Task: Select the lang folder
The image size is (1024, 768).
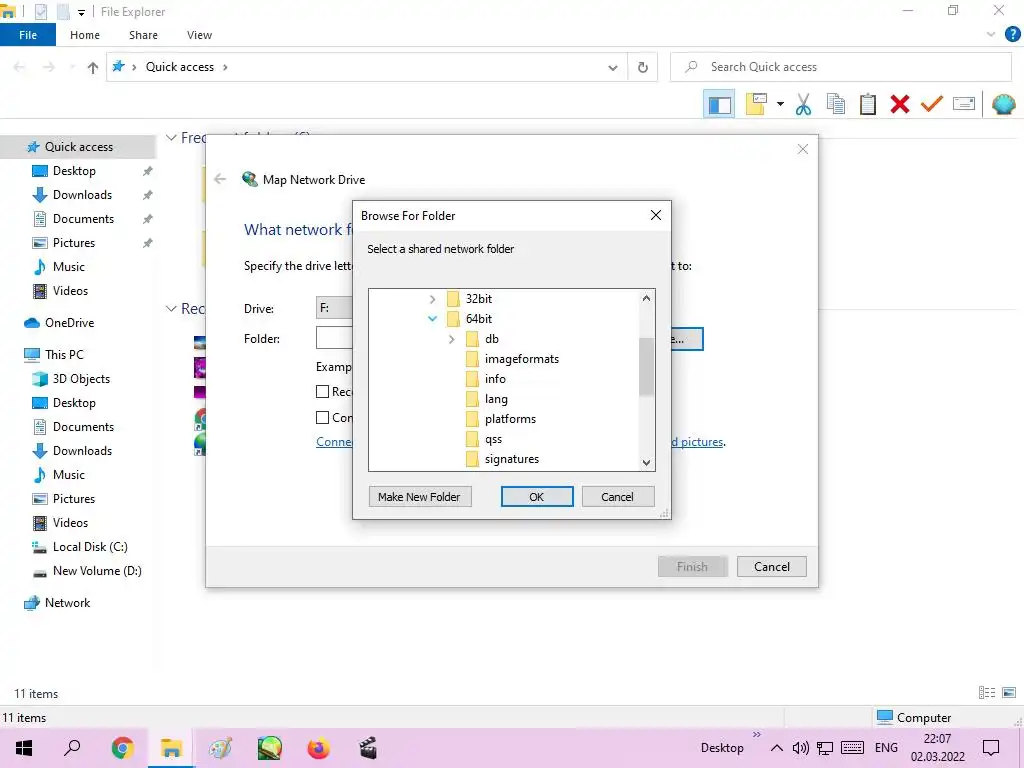Action: coord(487,398)
